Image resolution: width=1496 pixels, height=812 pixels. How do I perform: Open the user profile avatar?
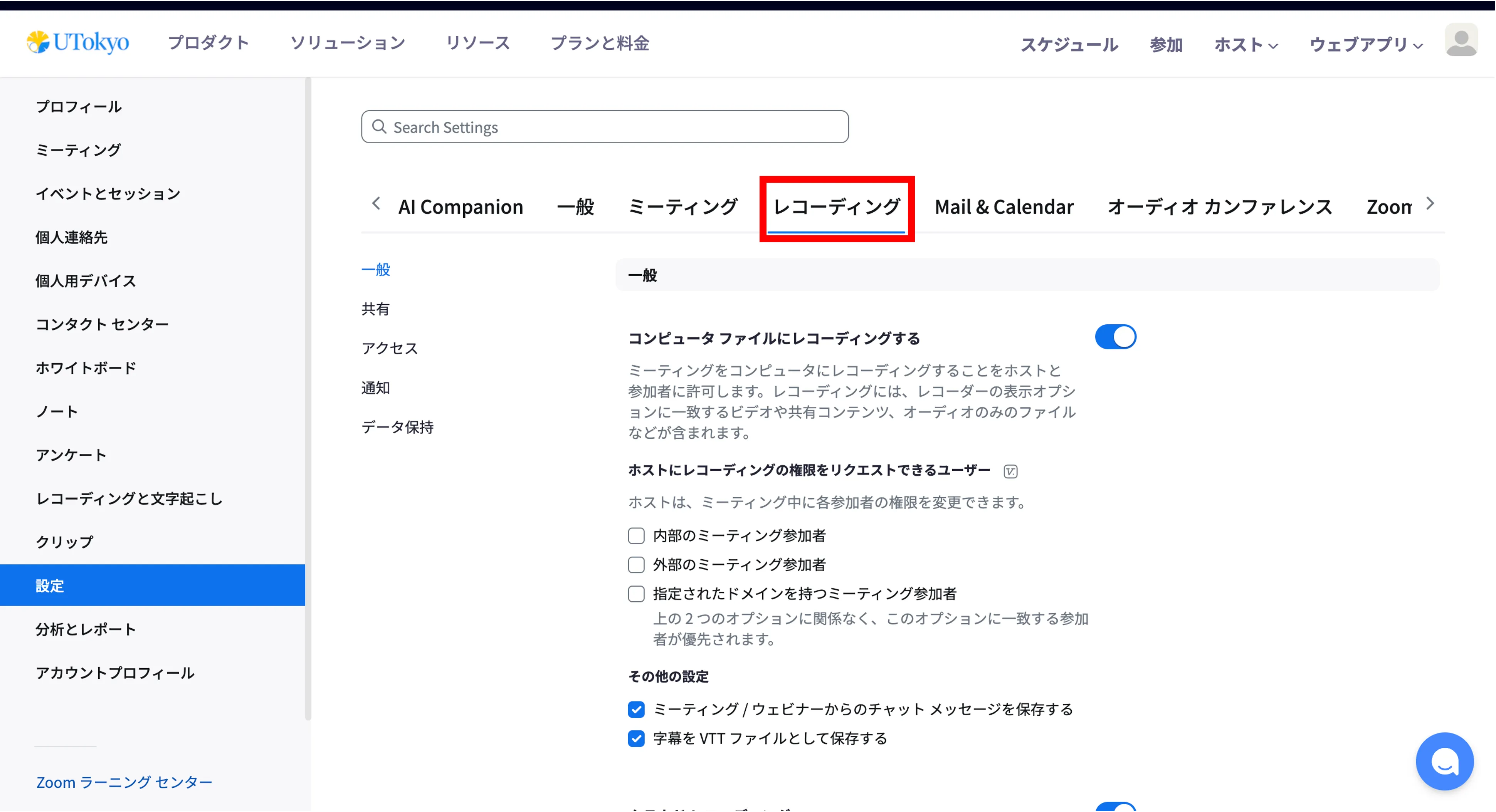coord(1461,40)
